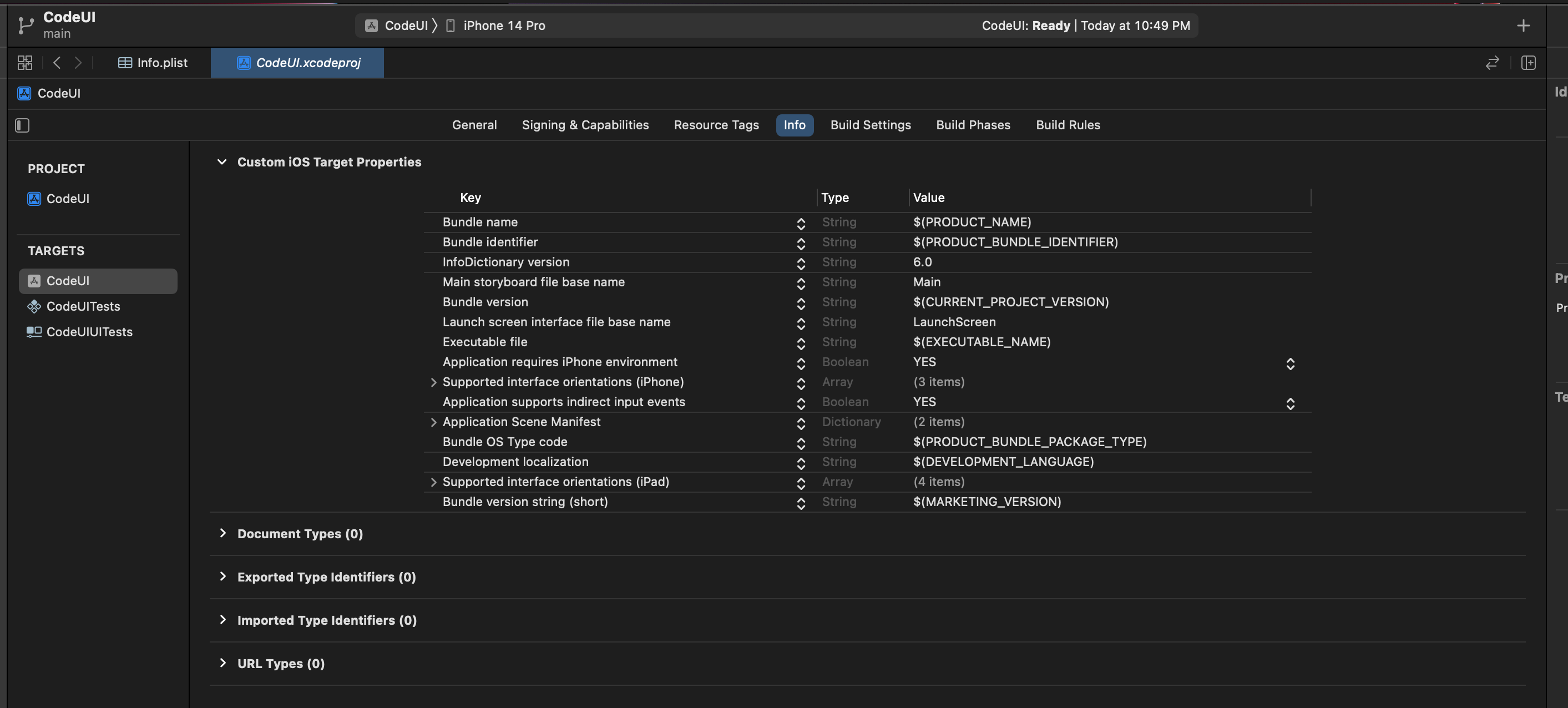Image resolution: width=1568 pixels, height=708 pixels.
Task: Click the CodeUI project icon in breadcrumb
Action: 24,93
